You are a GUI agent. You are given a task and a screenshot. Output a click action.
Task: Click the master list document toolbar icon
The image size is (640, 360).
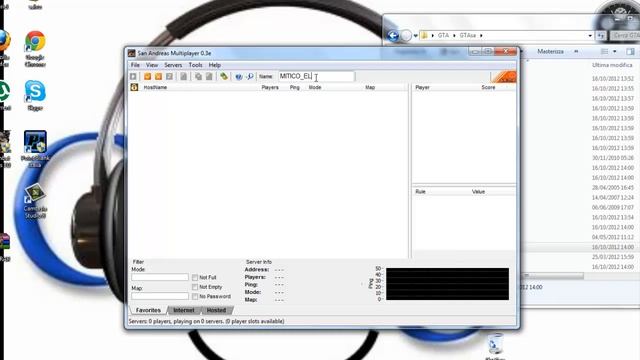pyautogui.click(x=184, y=76)
